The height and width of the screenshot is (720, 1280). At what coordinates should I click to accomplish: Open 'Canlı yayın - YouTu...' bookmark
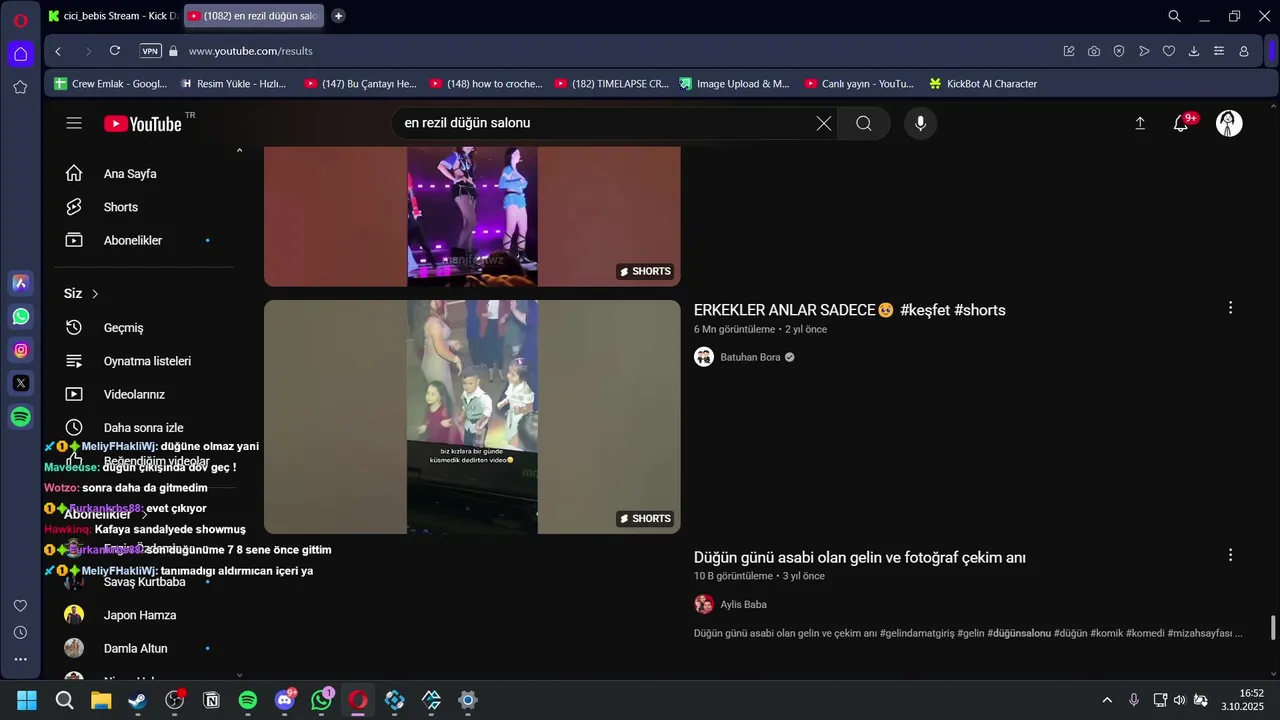click(859, 84)
